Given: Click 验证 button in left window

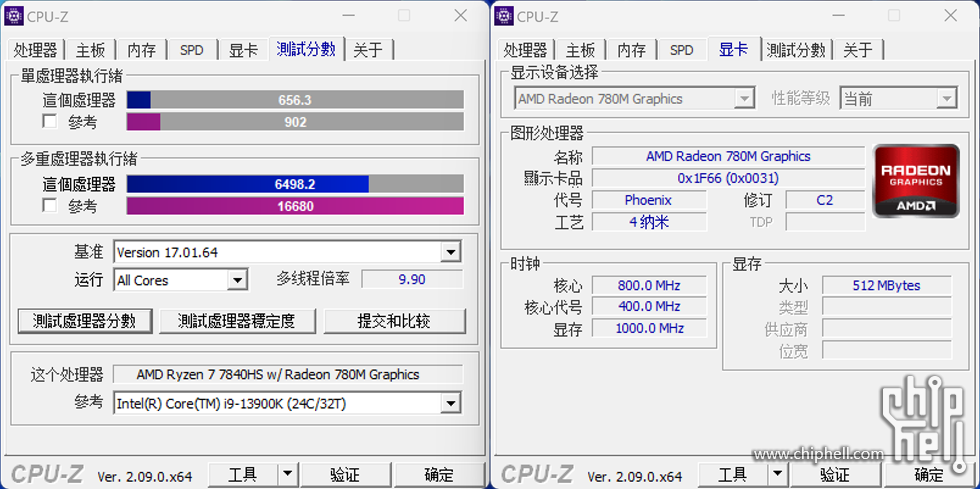Looking at the screenshot, I should pyautogui.click(x=345, y=475).
